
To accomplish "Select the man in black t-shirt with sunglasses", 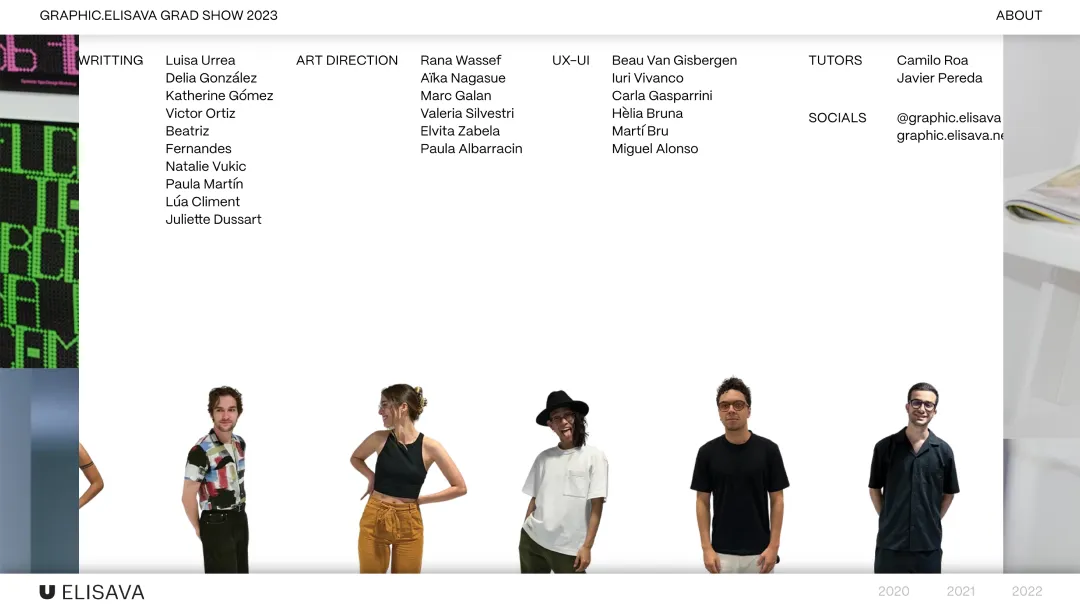I will pos(738,475).
